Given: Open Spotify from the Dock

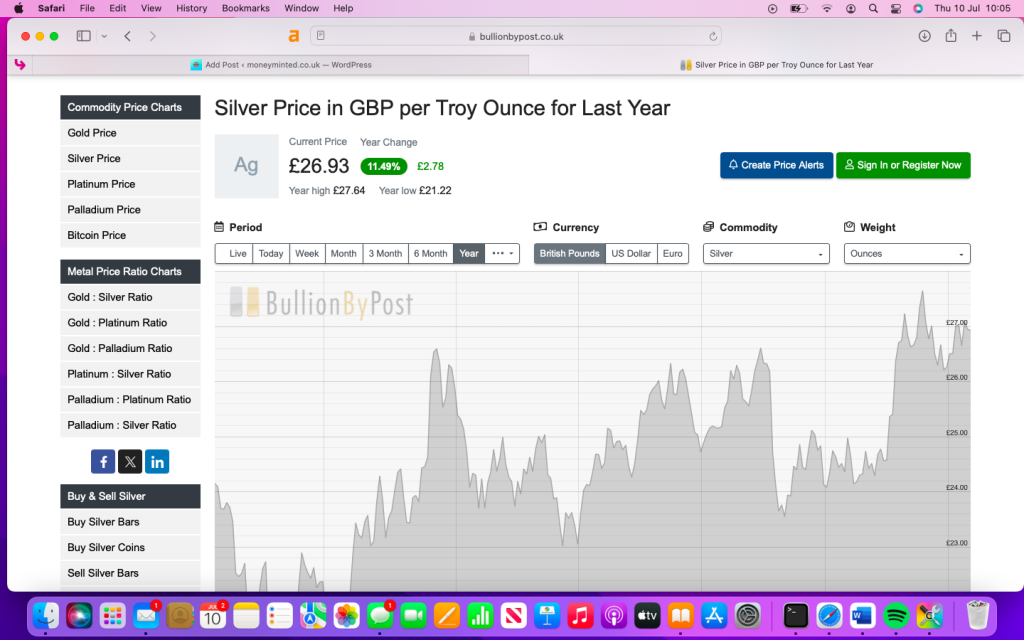Looking at the screenshot, I should (896, 615).
